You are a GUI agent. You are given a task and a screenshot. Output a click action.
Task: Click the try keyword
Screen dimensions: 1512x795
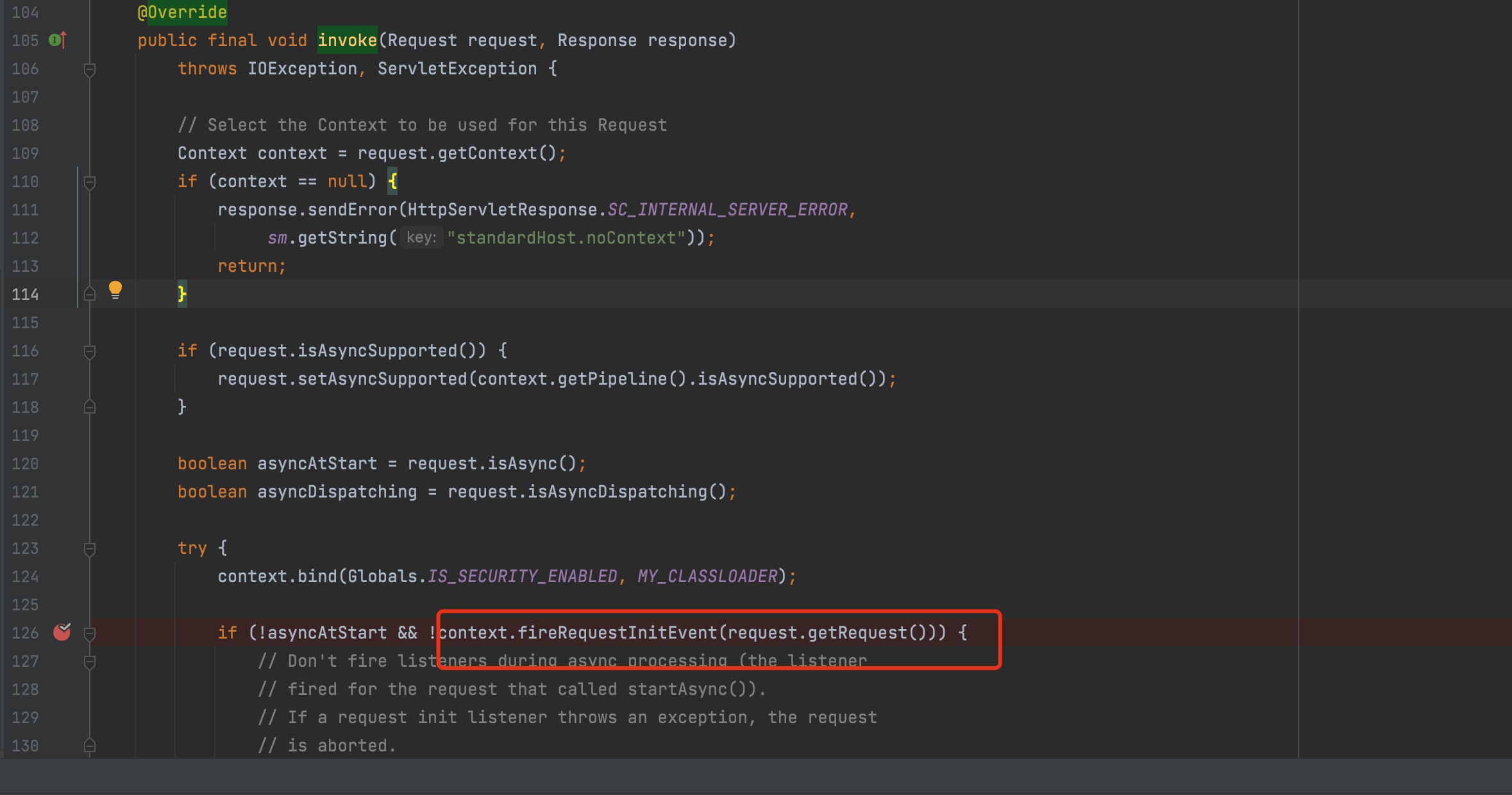coord(192,548)
